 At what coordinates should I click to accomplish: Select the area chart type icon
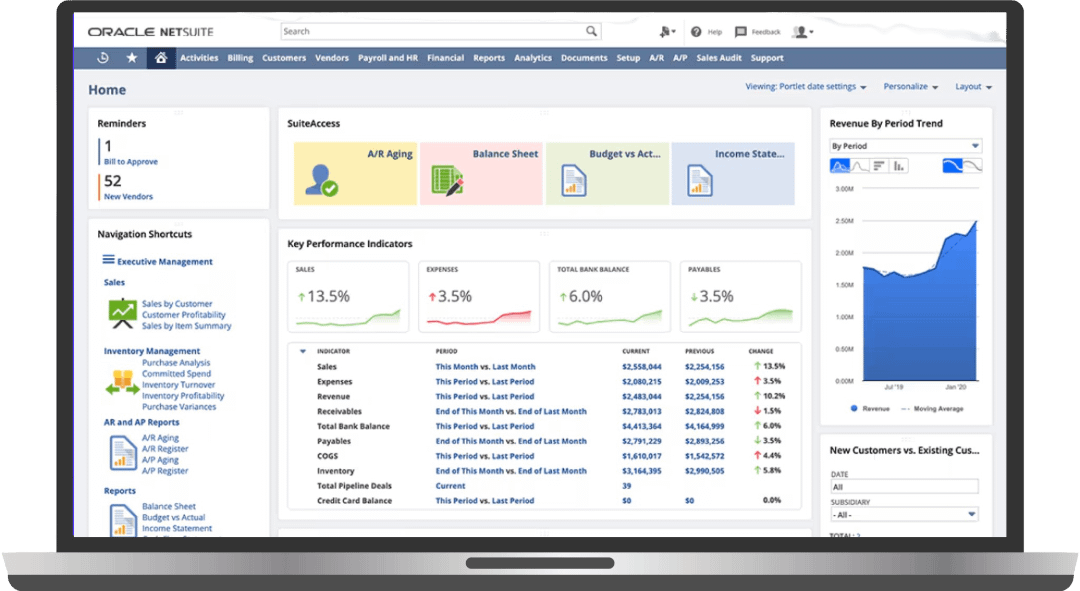(840, 165)
